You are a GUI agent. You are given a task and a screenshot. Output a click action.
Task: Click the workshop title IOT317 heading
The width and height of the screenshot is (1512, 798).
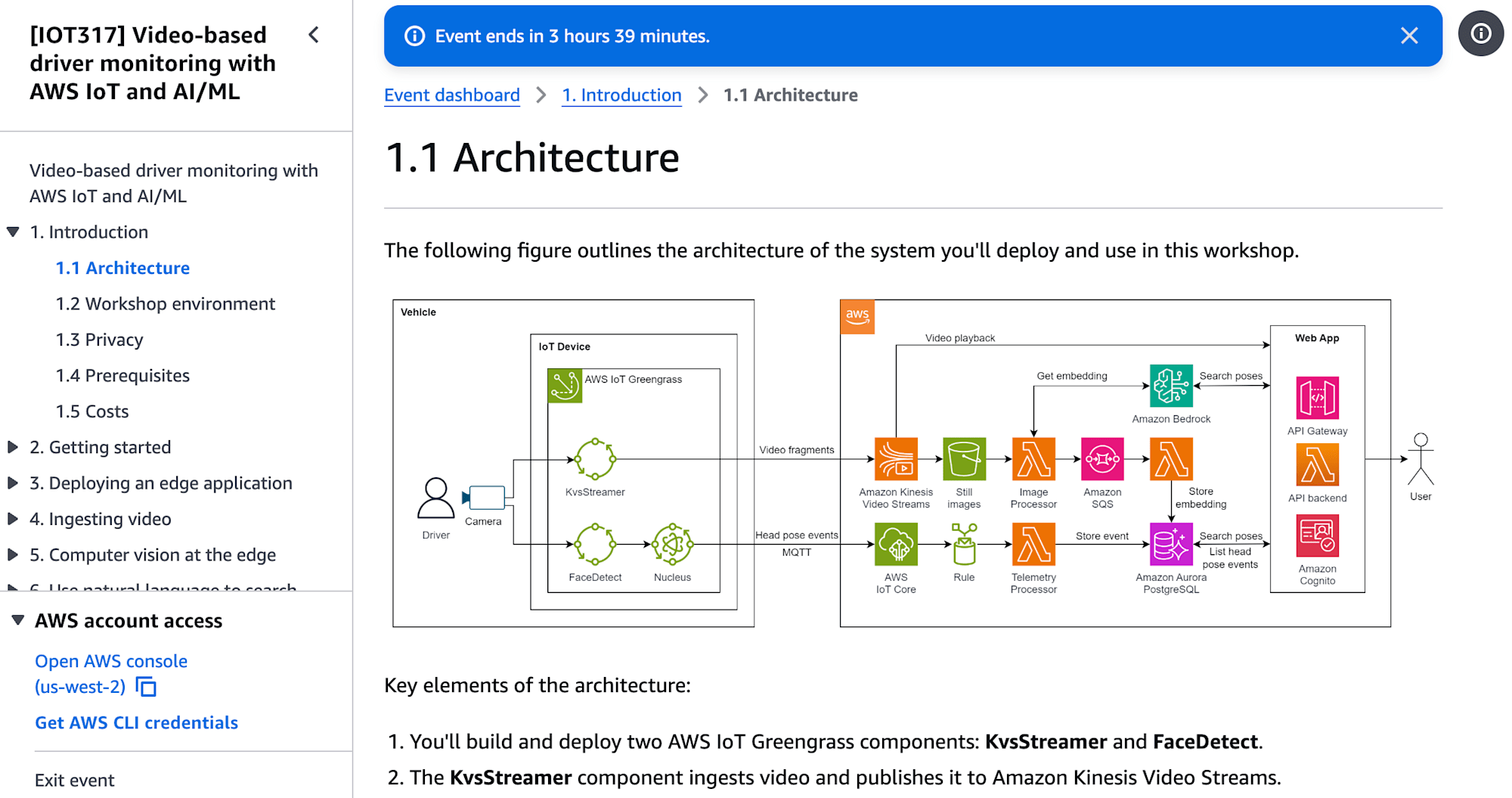coord(153,64)
